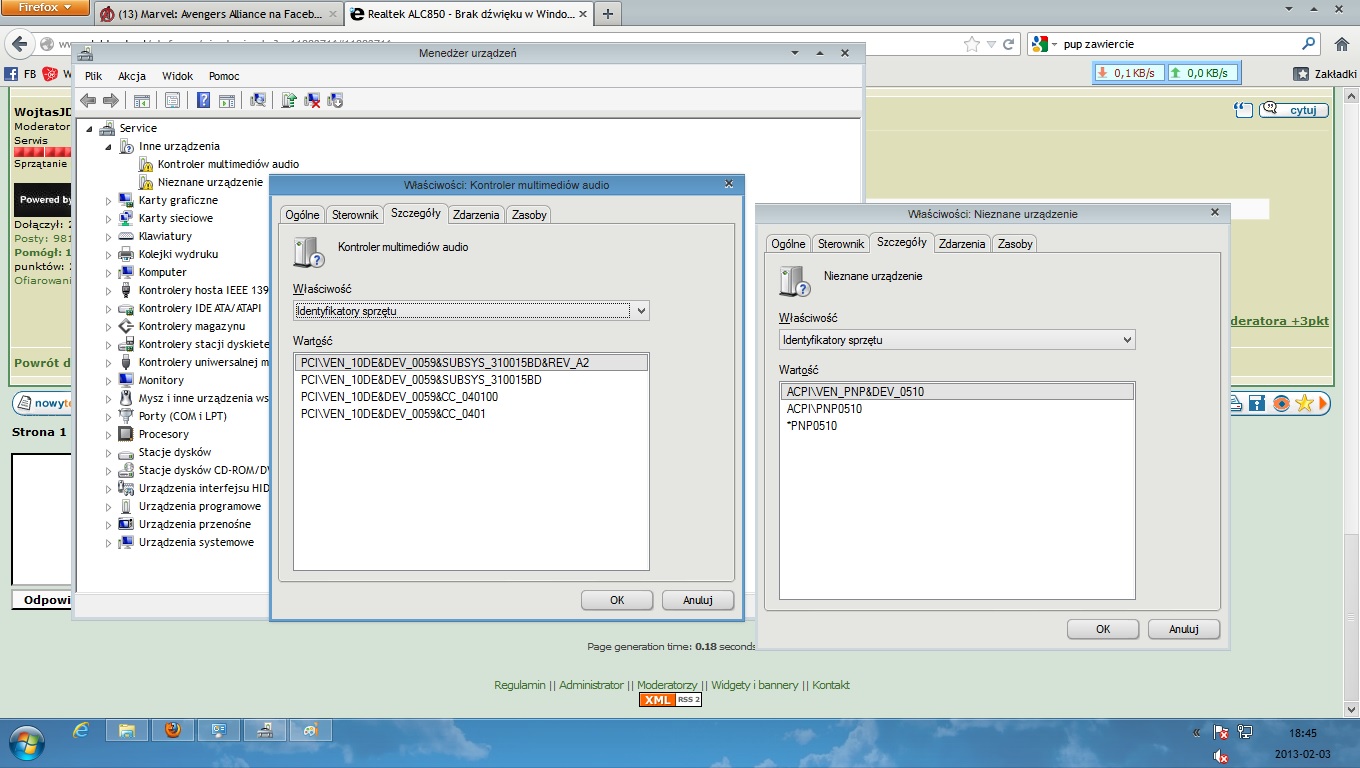Open the Action Center flag tray icon
This screenshot has height=768, width=1360.
point(1221,733)
